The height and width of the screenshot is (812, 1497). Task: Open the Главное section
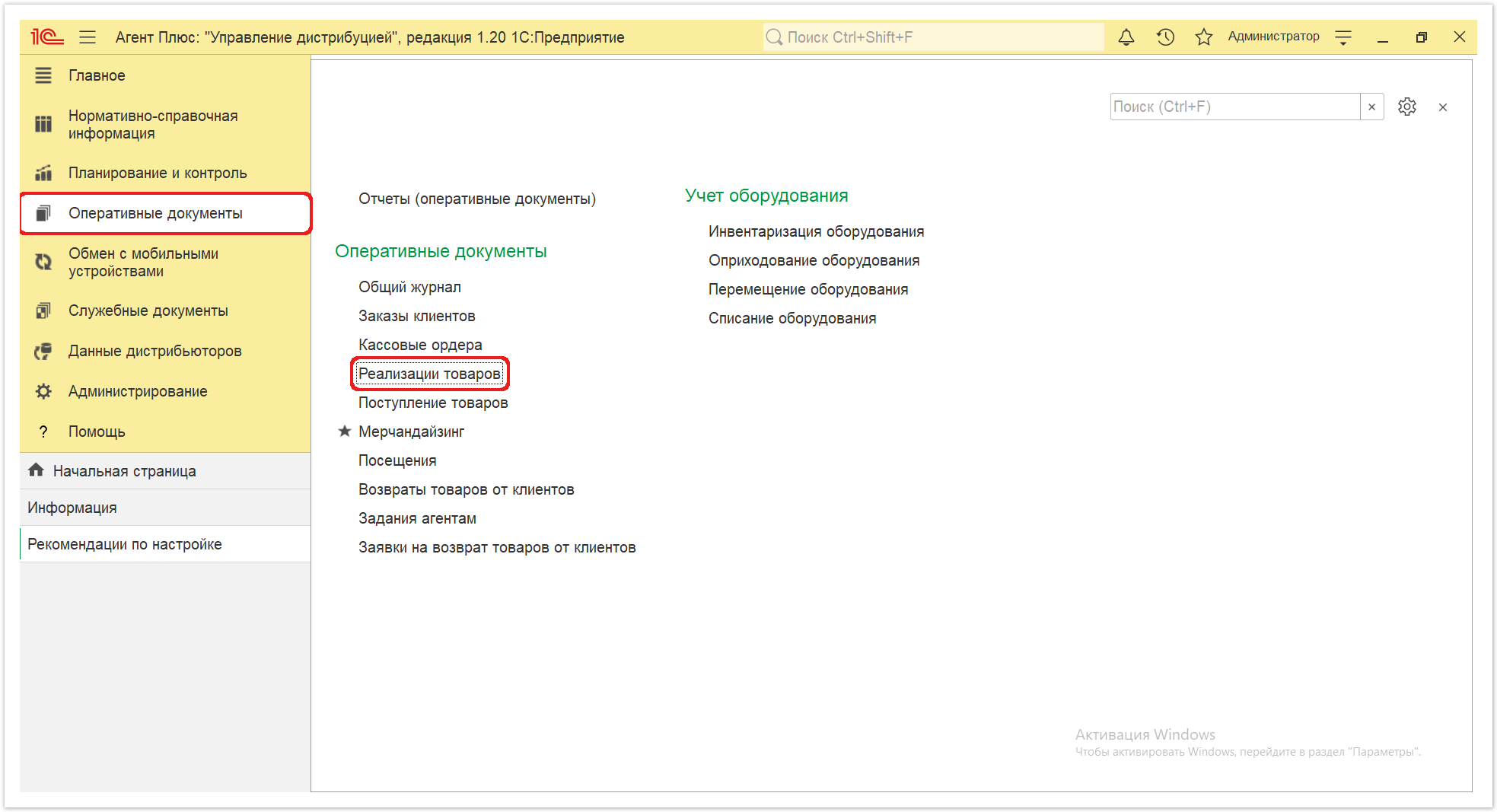[x=165, y=75]
